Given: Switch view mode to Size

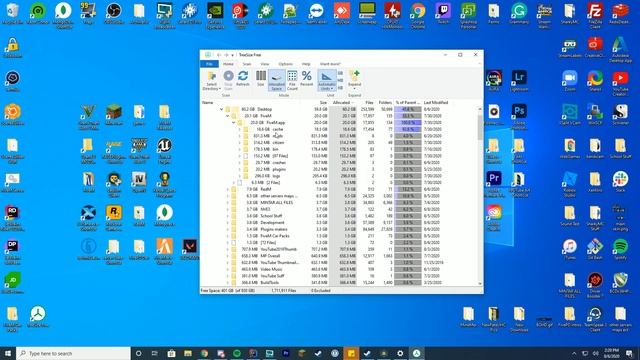Looking at the screenshot, I should (x=260, y=78).
